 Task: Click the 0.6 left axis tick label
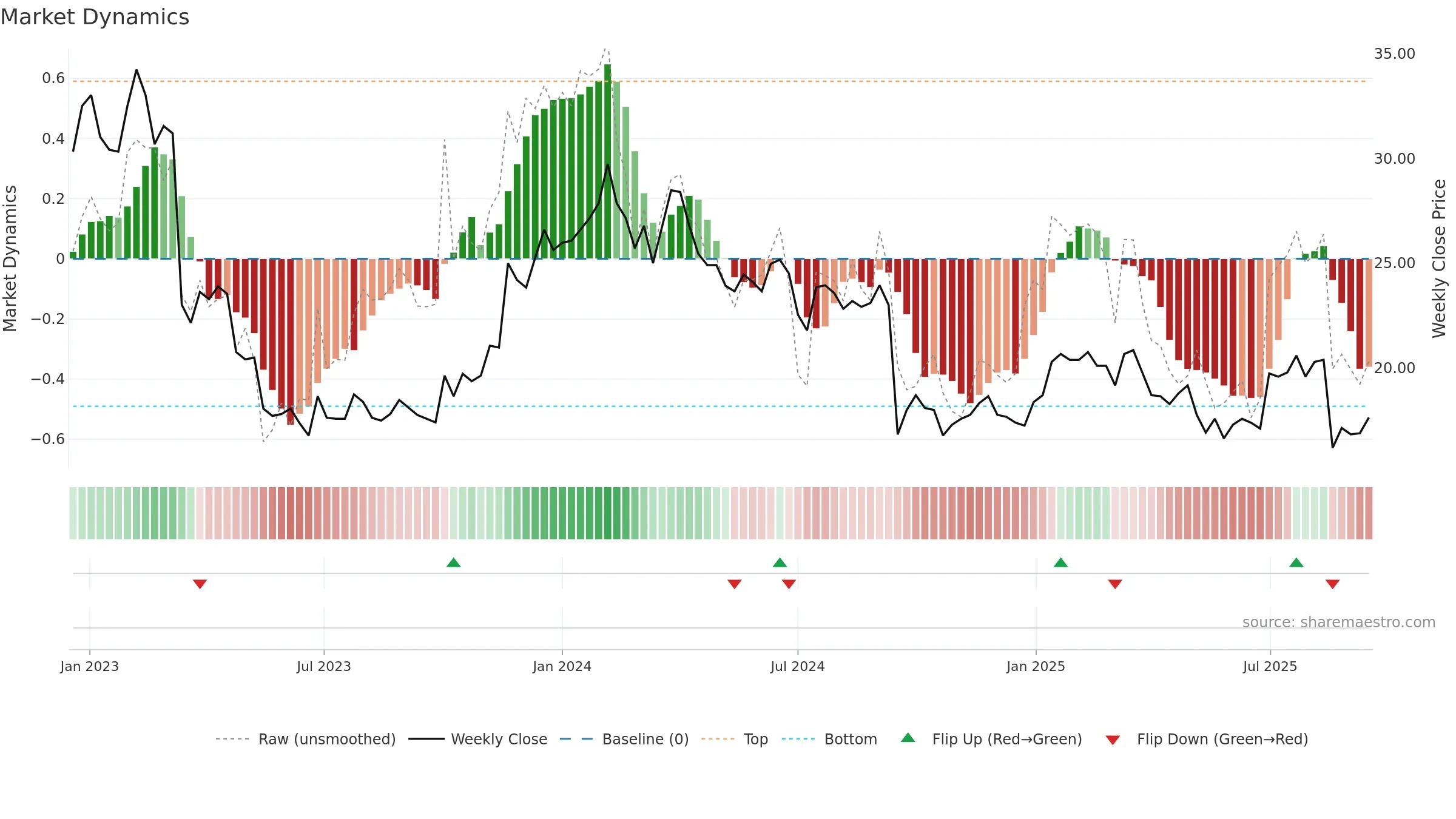[x=53, y=78]
